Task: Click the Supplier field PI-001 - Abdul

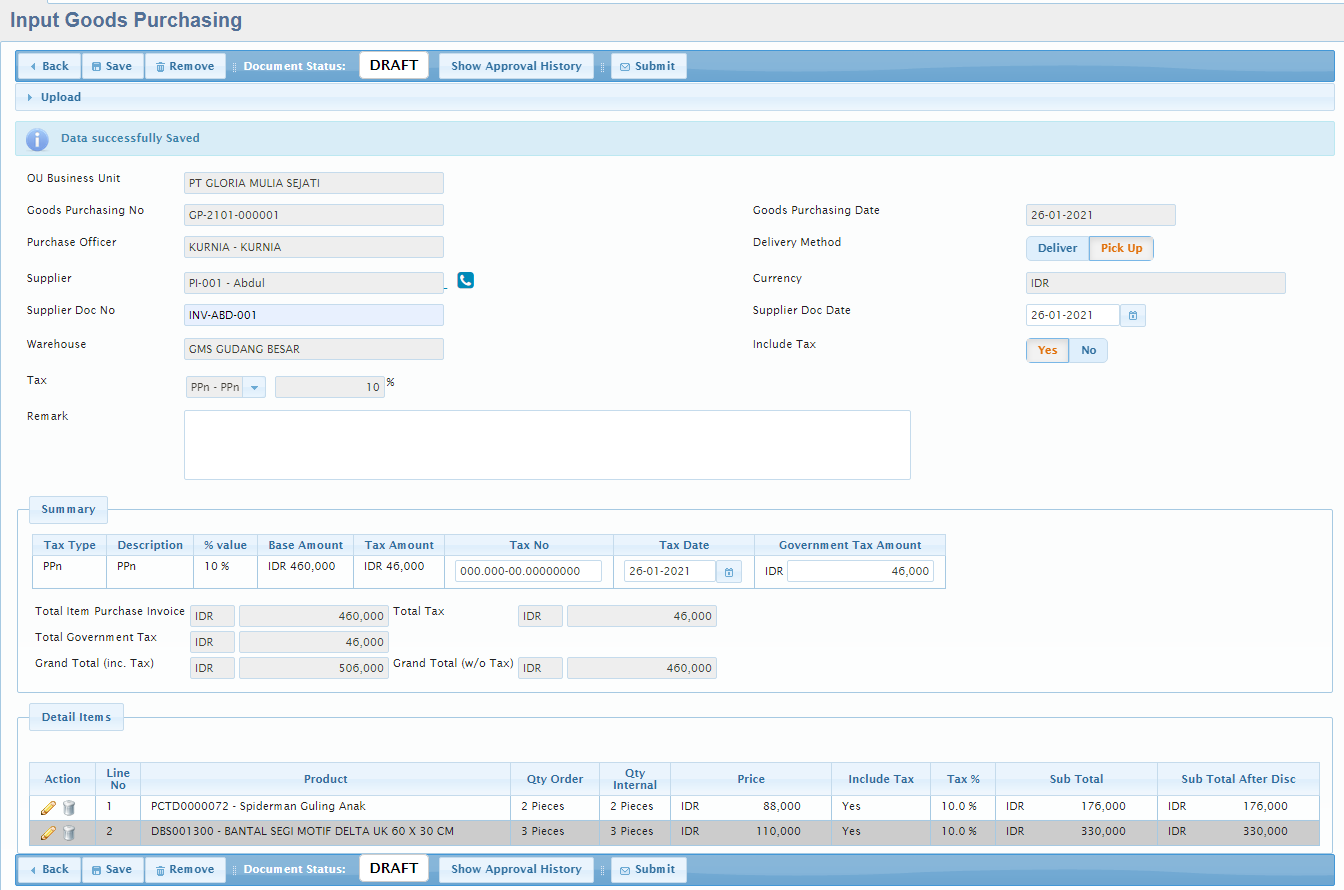Action: tap(314, 283)
